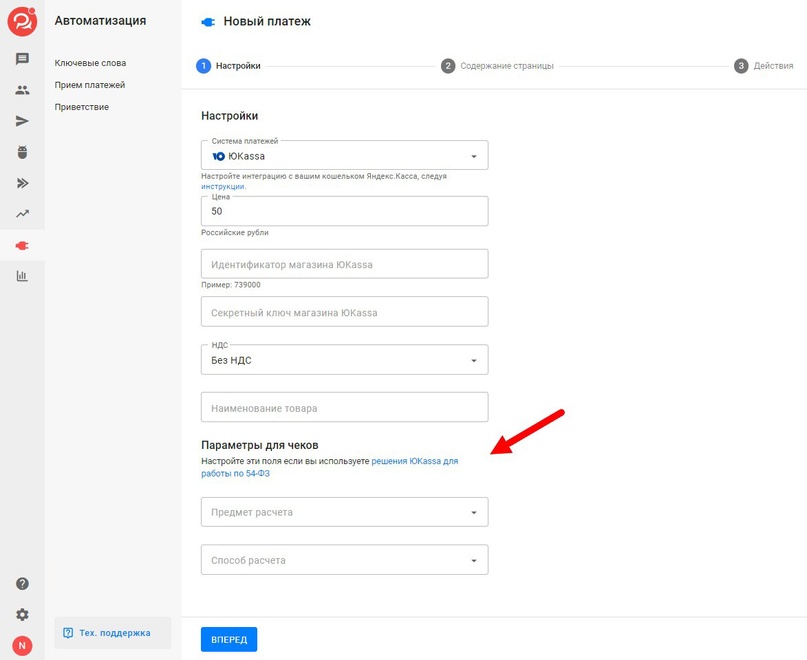The image size is (807, 660).
Task: Open the trending analytics graph icon
Action: pyautogui.click(x=22, y=214)
